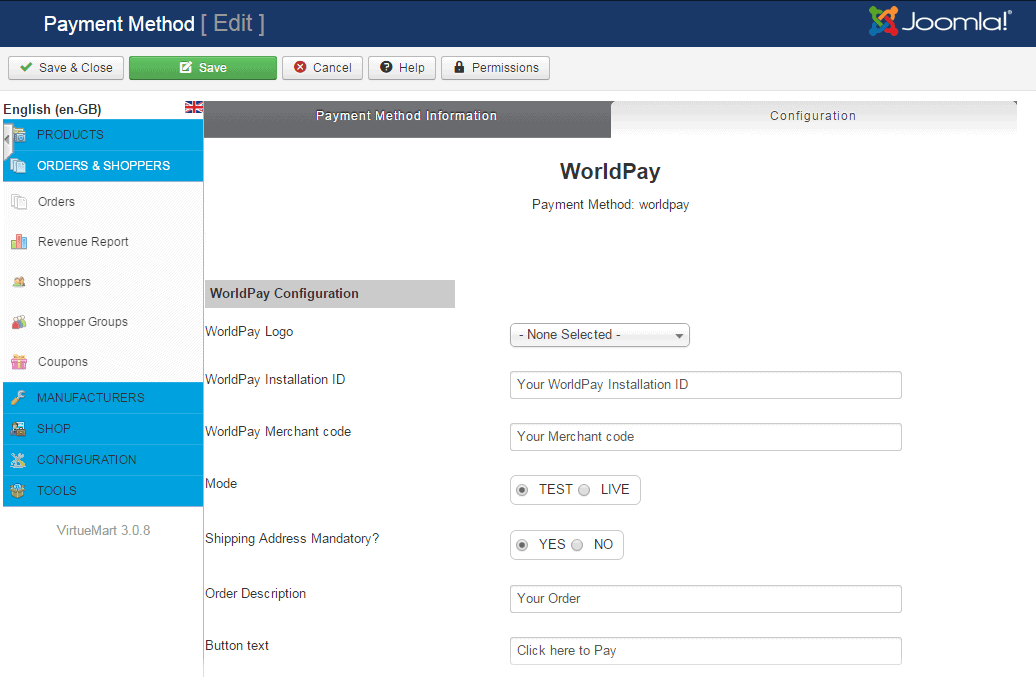Click the Cancel button
1036x677 pixels.
point(322,67)
